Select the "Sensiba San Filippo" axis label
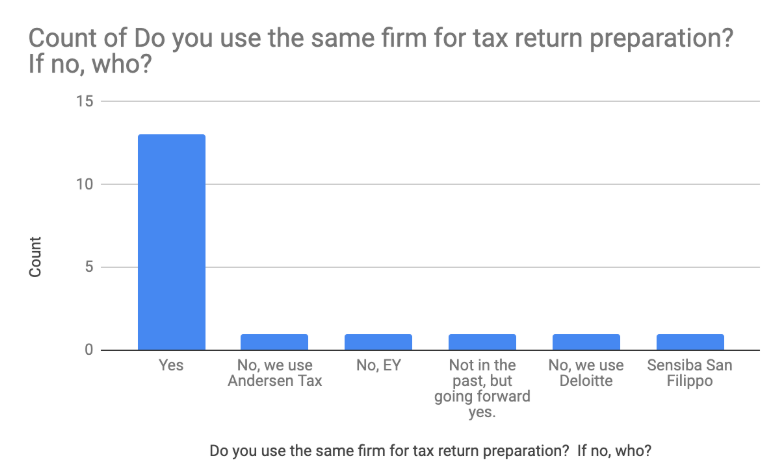 click(x=690, y=373)
